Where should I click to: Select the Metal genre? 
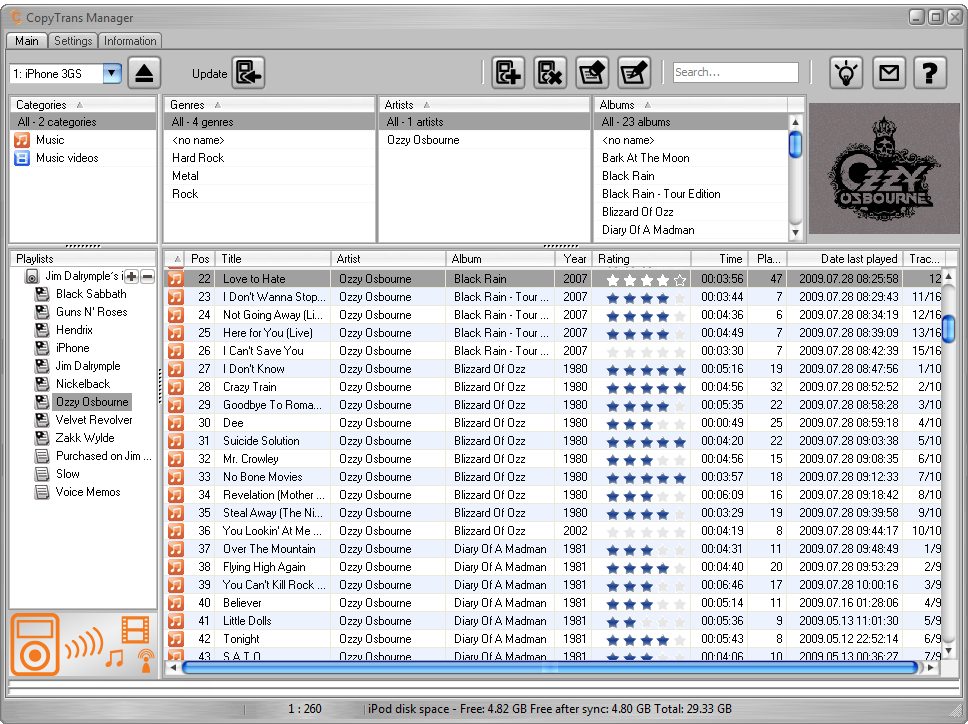tap(269, 176)
